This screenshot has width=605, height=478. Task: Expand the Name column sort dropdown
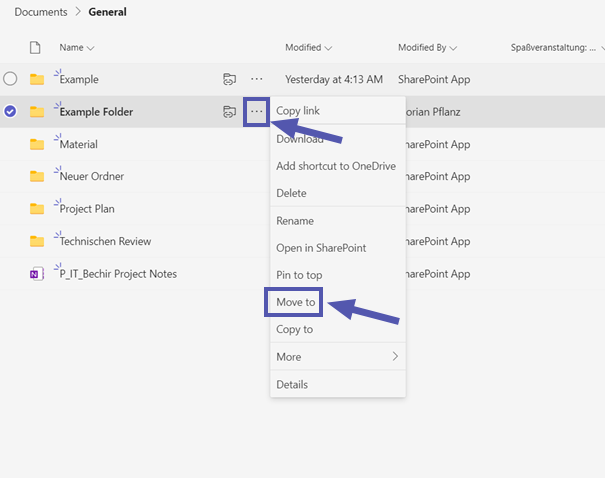click(91, 48)
